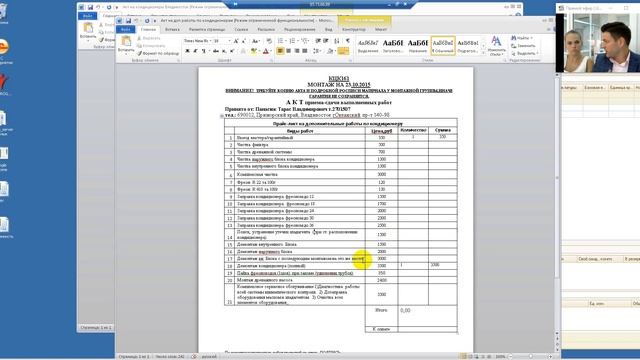This screenshot has height=360, width=640.
Task: Clear formatting with the eraser icon
Action: [269, 41]
